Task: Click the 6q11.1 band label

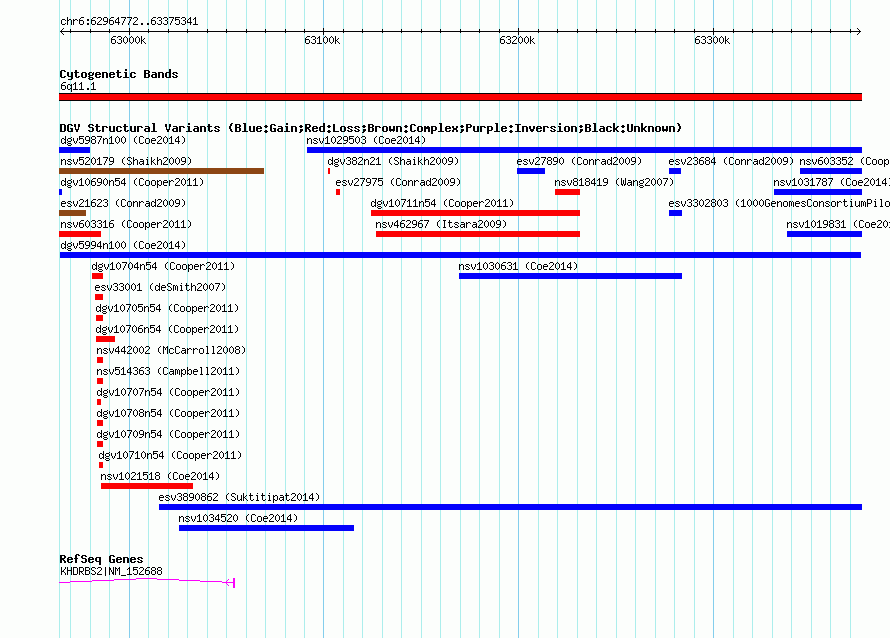Action: 78,86
